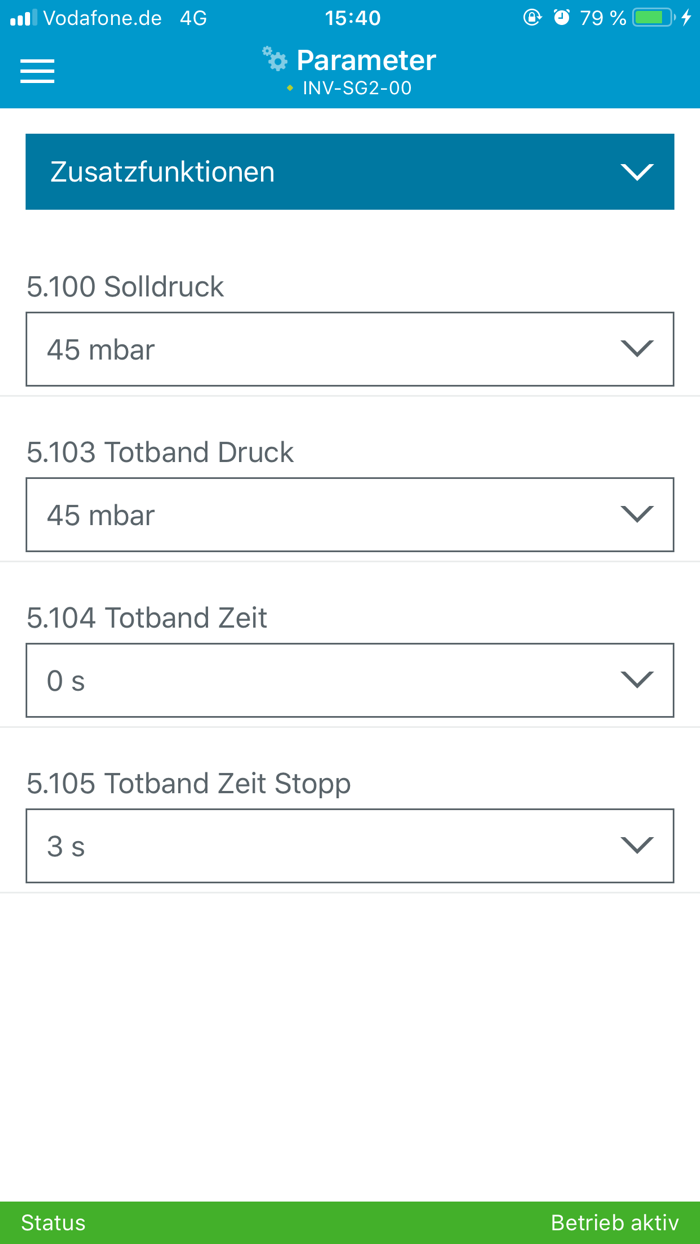The width and height of the screenshot is (700, 1244).
Task: Tap the 15:40 clock in status bar
Action: 352,18
